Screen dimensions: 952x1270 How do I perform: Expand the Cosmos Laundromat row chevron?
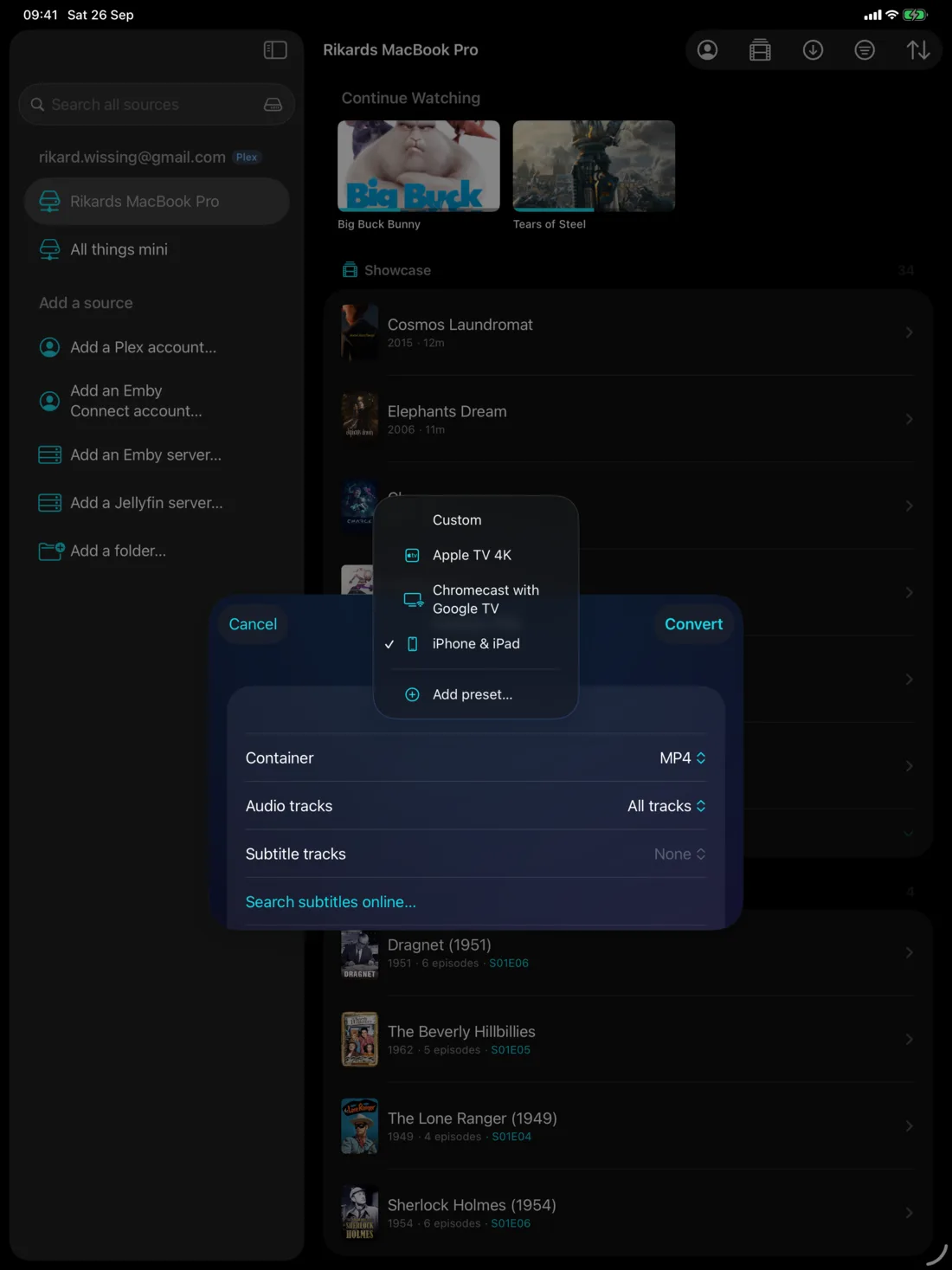pos(909,332)
